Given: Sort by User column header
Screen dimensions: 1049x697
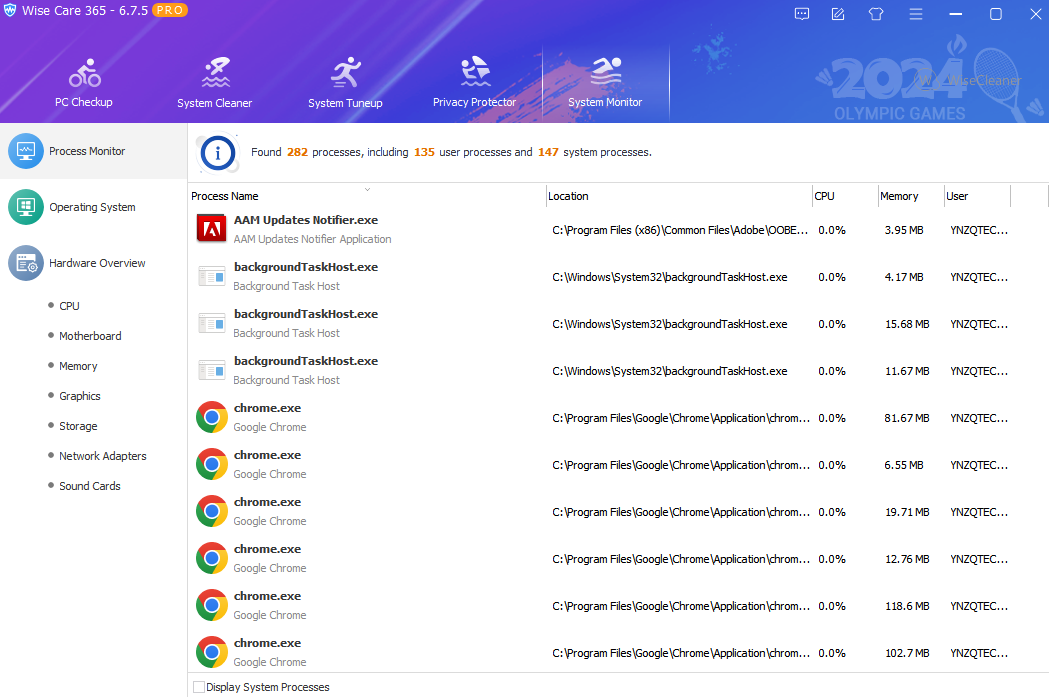Looking at the screenshot, I should point(977,196).
